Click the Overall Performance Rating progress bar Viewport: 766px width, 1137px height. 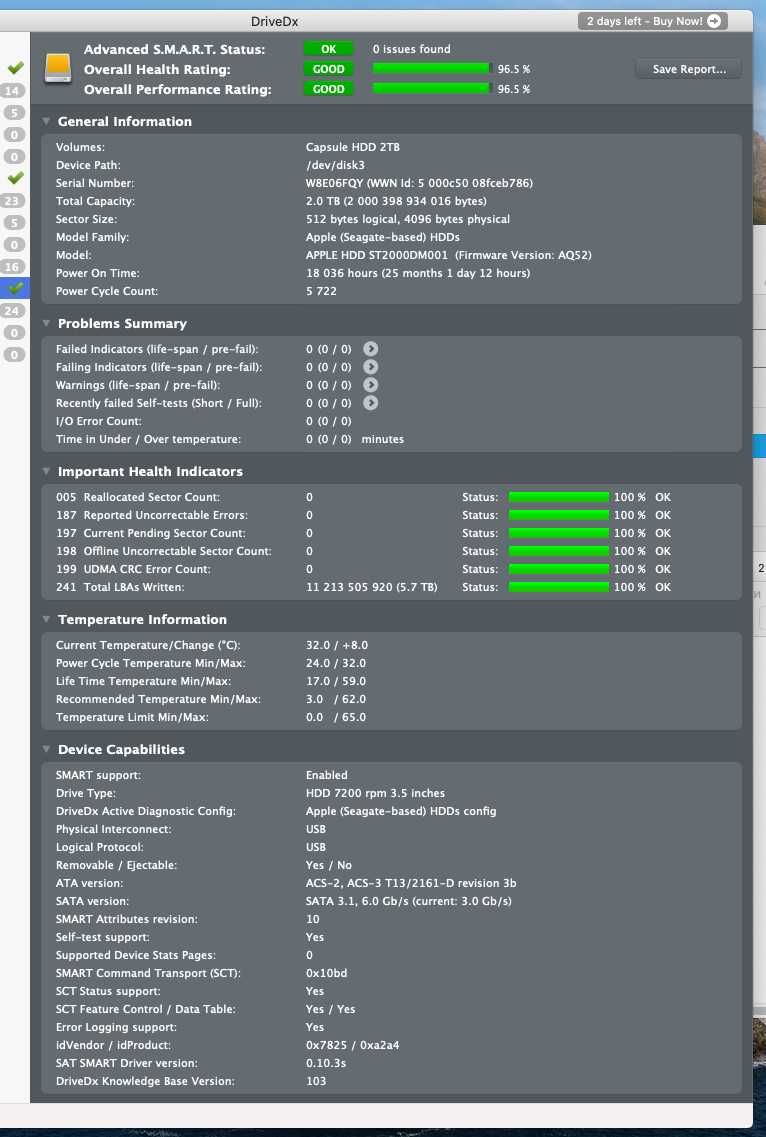(x=433, y=89)
